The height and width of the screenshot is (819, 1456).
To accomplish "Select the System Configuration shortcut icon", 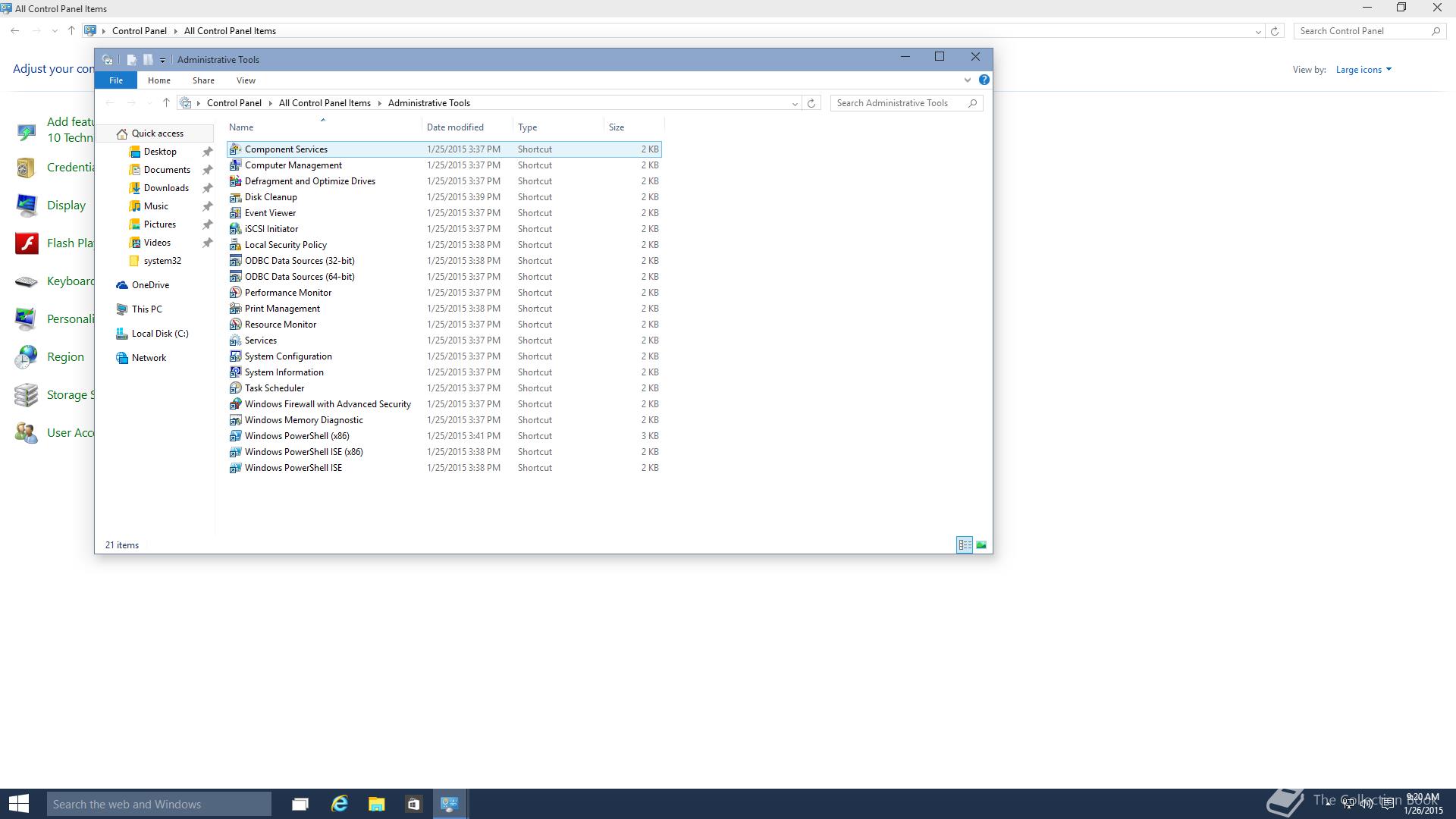I will (x=235, y=356).
